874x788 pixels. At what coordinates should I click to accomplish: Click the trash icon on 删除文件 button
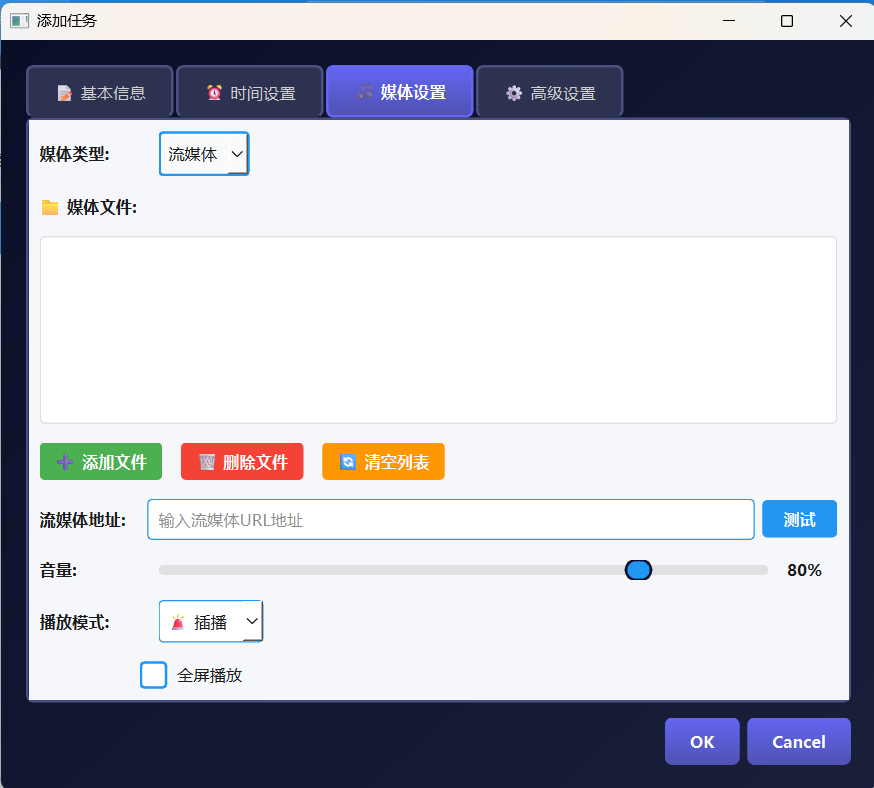point(205,461)
